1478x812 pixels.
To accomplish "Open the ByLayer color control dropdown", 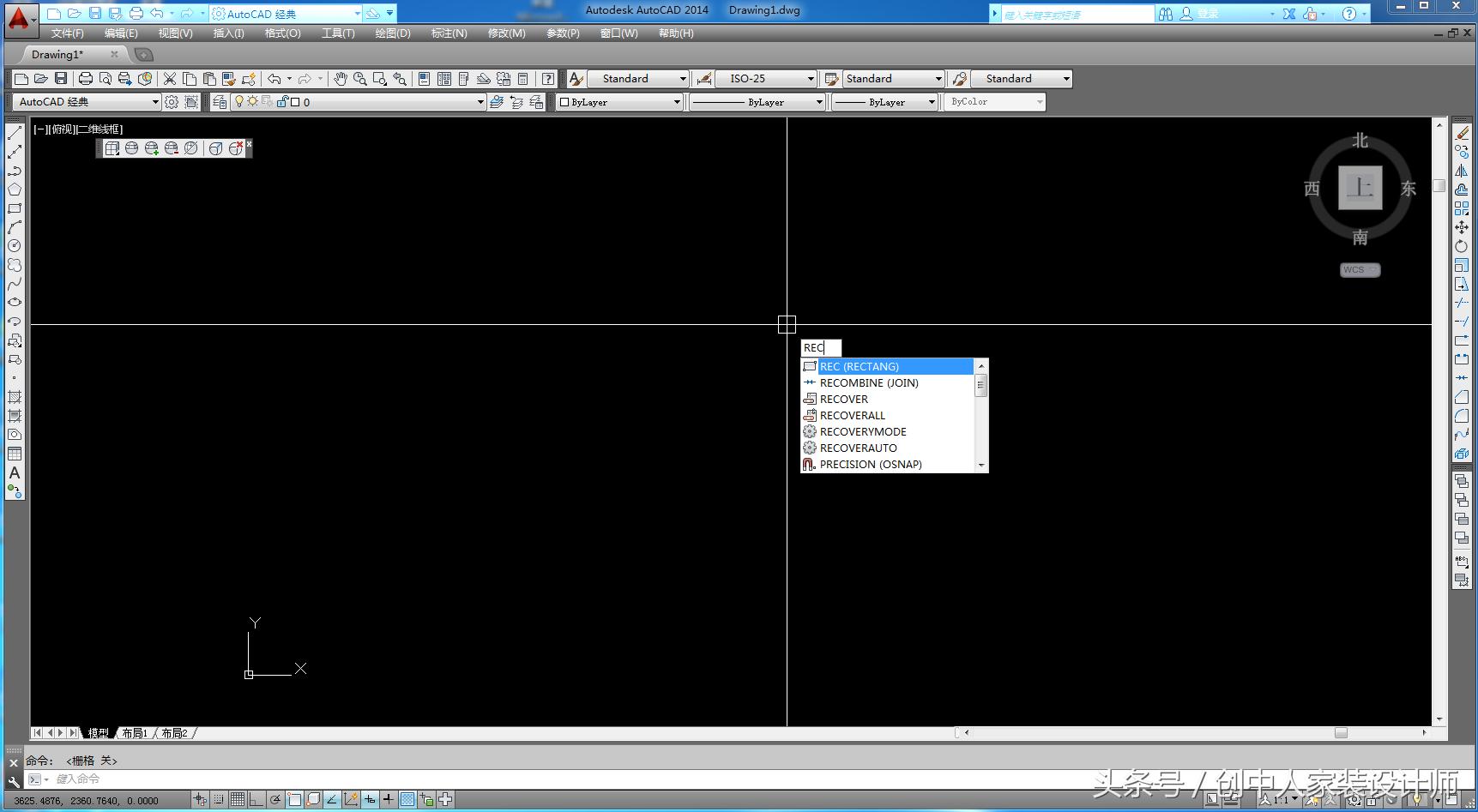I will coord(619,102).
